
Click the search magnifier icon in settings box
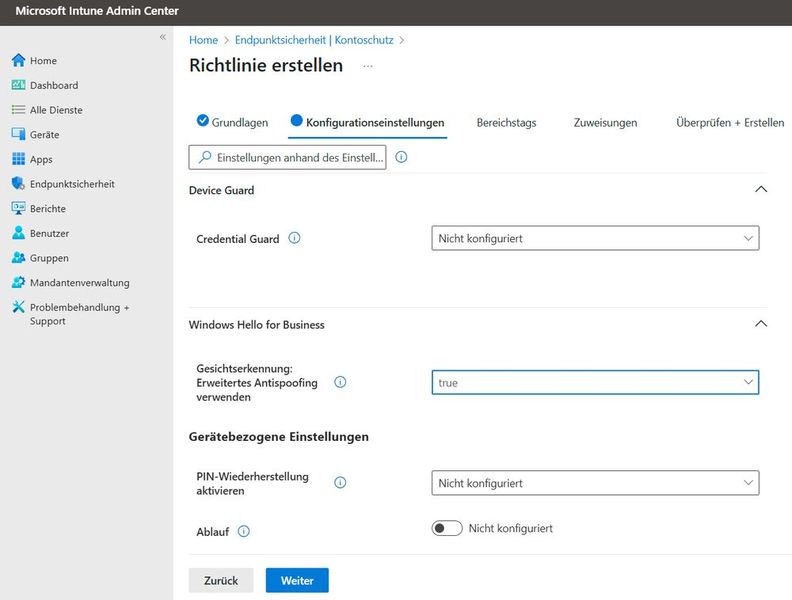coord(205,157)
